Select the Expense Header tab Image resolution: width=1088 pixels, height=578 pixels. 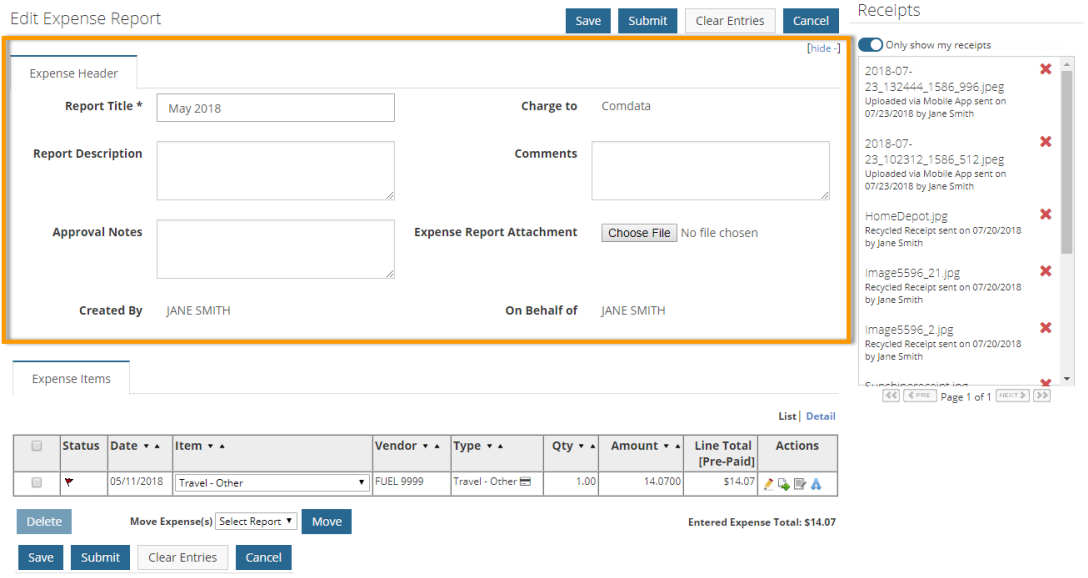(x=74, y=73)
